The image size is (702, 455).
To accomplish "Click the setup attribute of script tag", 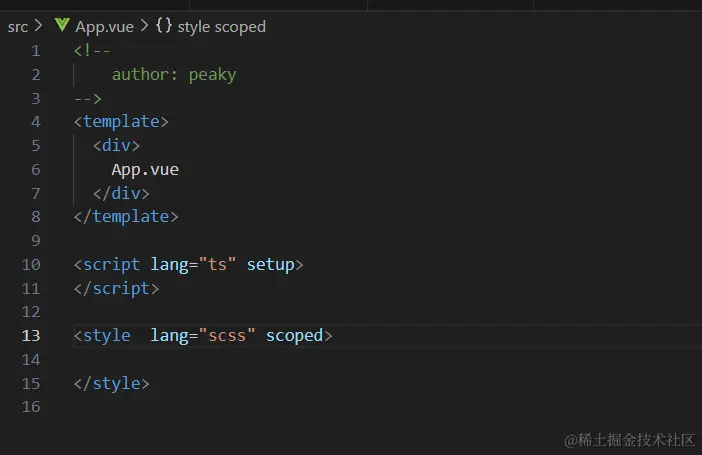I will pos(270,265).
